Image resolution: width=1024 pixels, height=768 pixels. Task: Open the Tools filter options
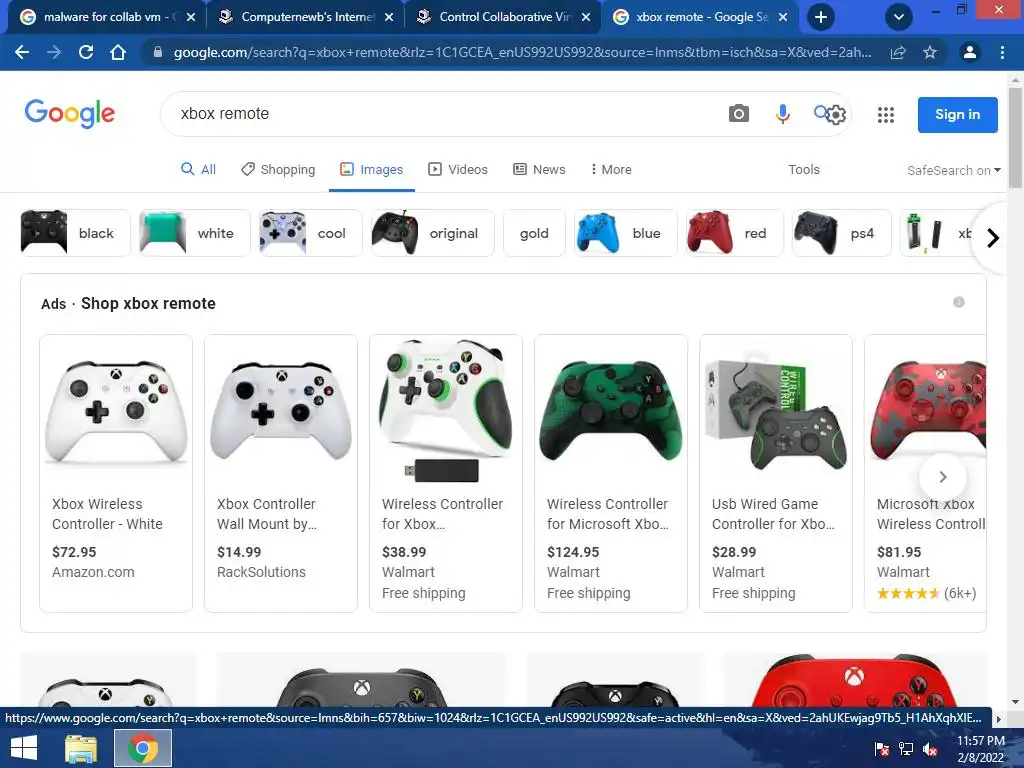tap(803, 169)
